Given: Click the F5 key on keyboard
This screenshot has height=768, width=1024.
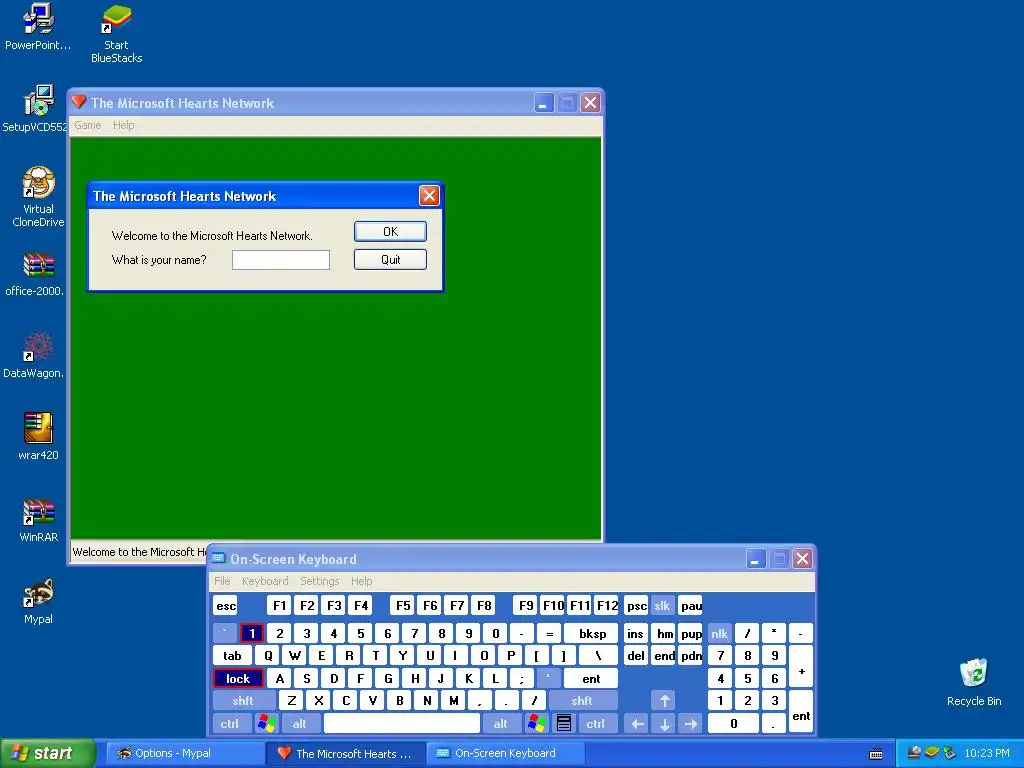Looking at the screenshot, I should pos(403,606).
